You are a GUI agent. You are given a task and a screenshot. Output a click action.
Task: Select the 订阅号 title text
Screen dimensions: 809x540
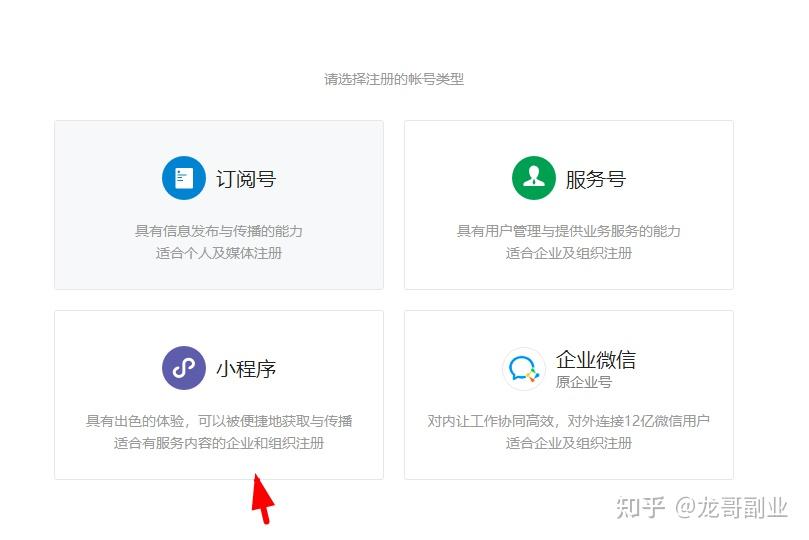[x=246, y=179]
